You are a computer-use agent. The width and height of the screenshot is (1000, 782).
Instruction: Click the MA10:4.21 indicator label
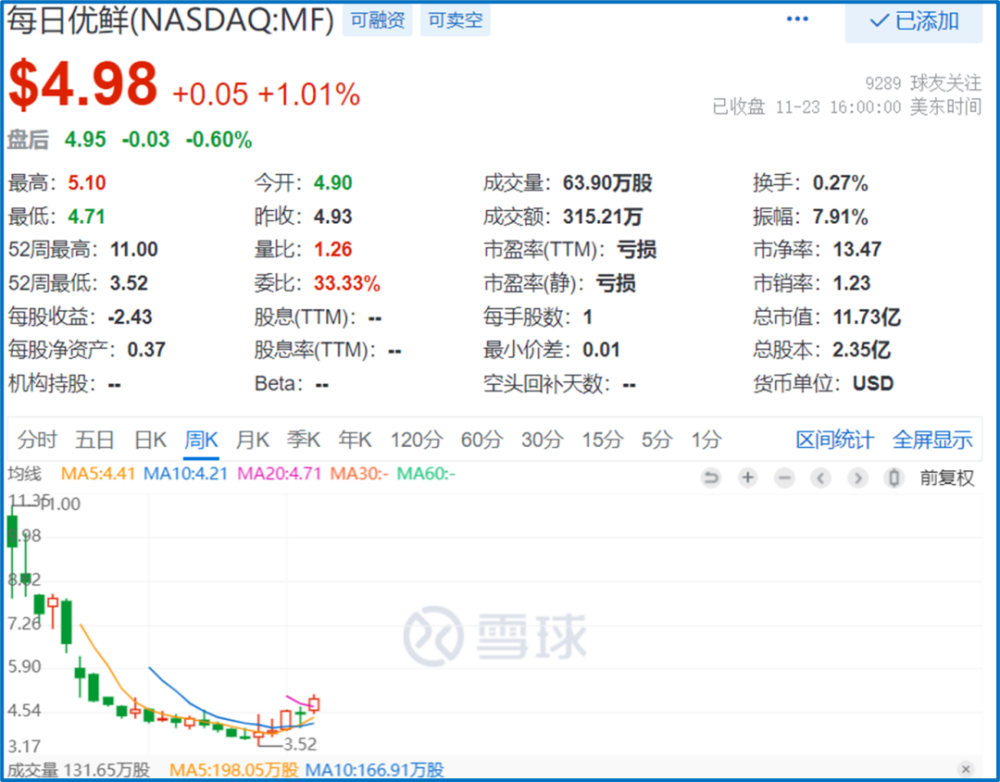[x=185, y=474]
